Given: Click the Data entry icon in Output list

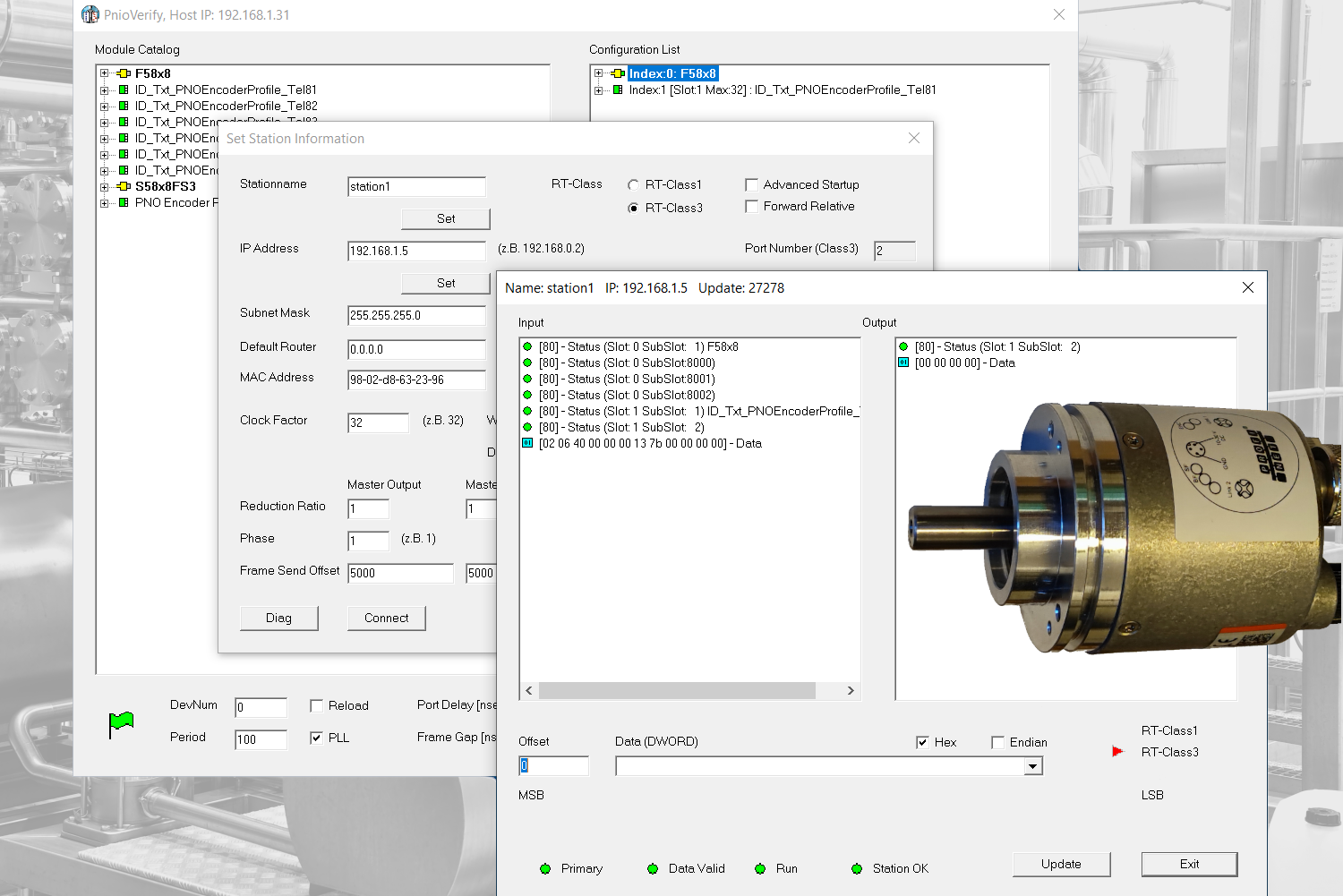Looking at the screenshot, I should pos(903,363).
